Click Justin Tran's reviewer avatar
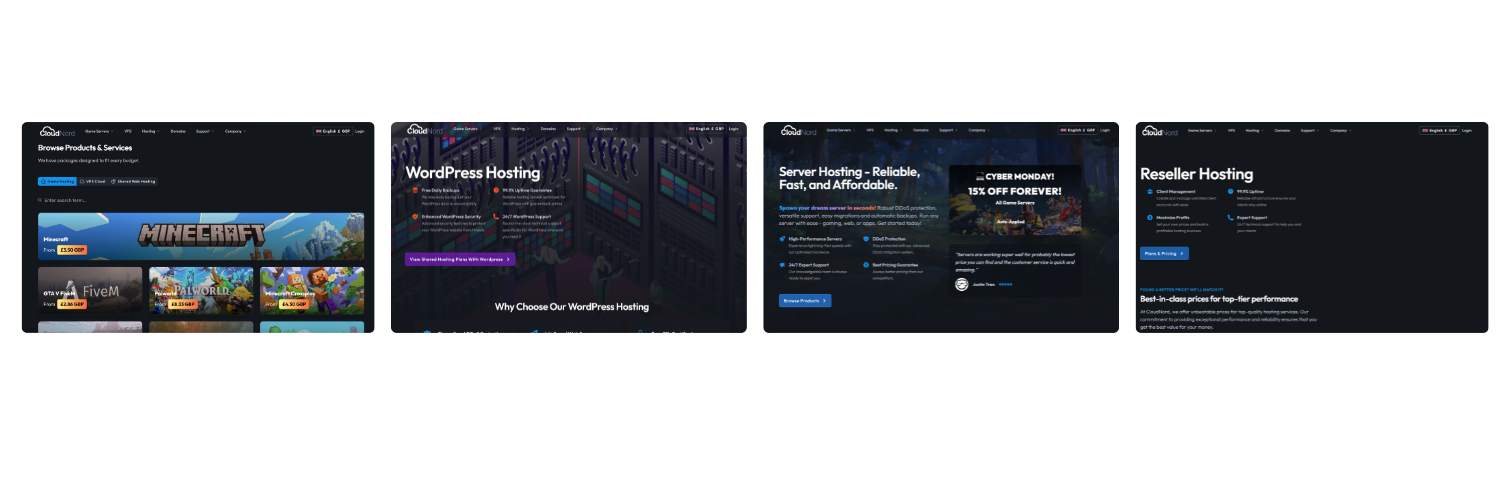Viewport: 1500px width, 500px height. pos(962,284)
